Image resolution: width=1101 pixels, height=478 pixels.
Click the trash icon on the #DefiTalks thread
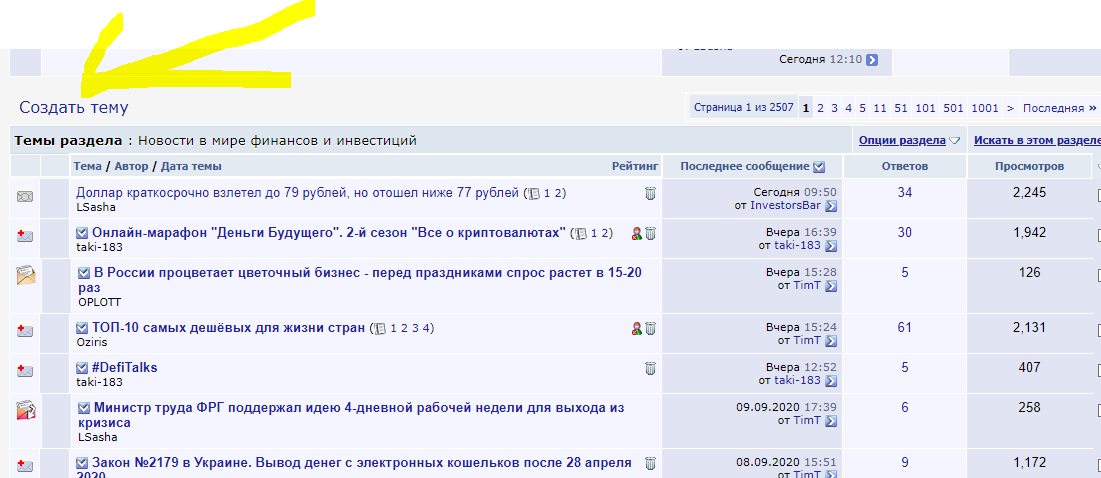point(650,368)
